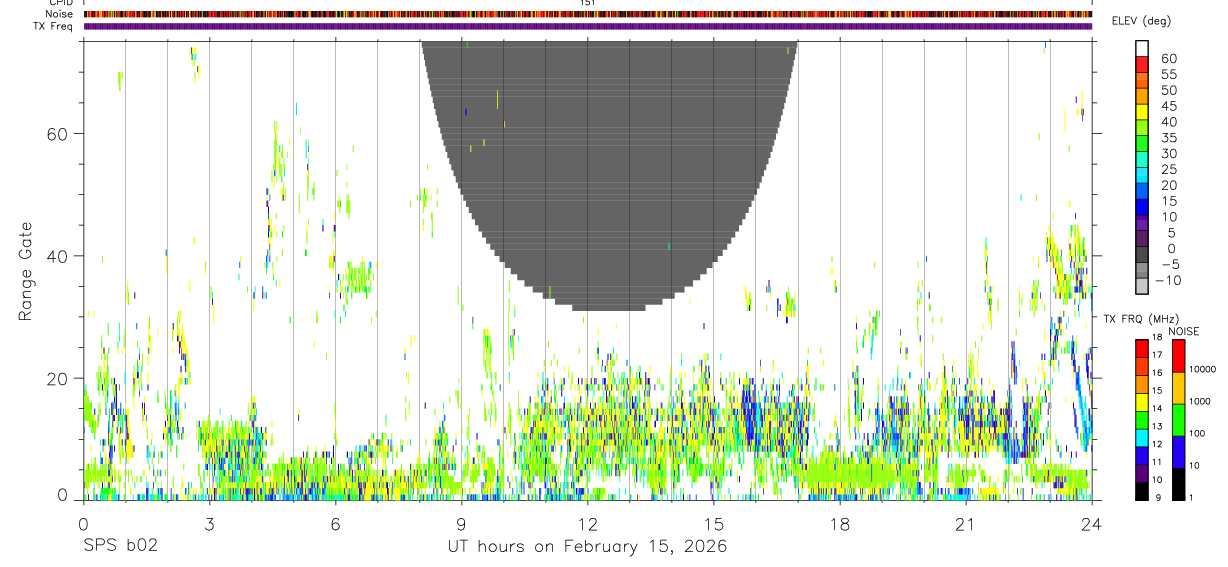Click TX FRQ scale value '16'
1228x567 pixels.
tap(1157, 372)
